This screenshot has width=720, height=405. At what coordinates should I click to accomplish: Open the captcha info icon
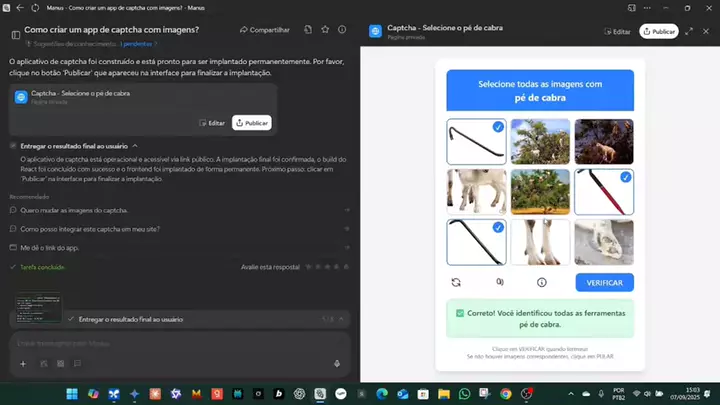pyautogui.click(x=541, y=283)
